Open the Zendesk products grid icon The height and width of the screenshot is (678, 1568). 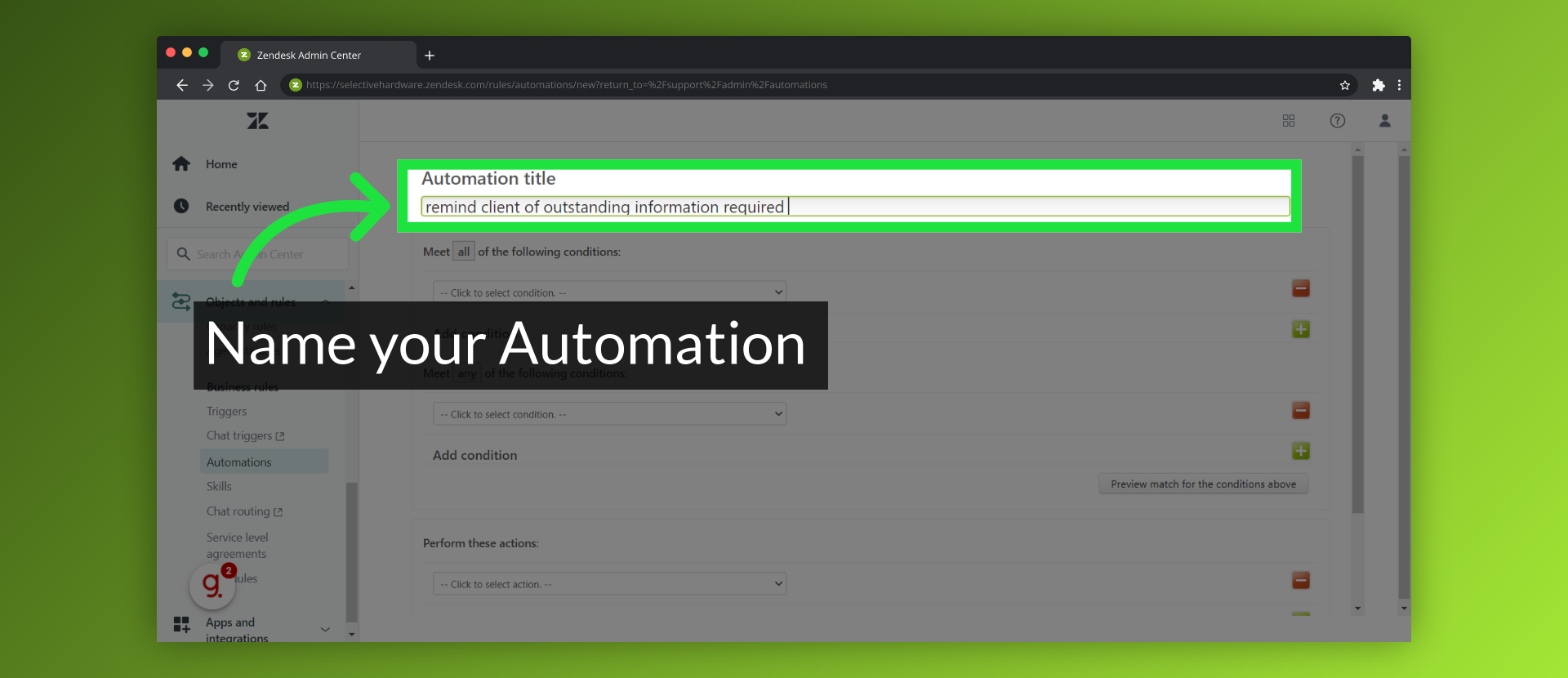(x=1289, y=121)
